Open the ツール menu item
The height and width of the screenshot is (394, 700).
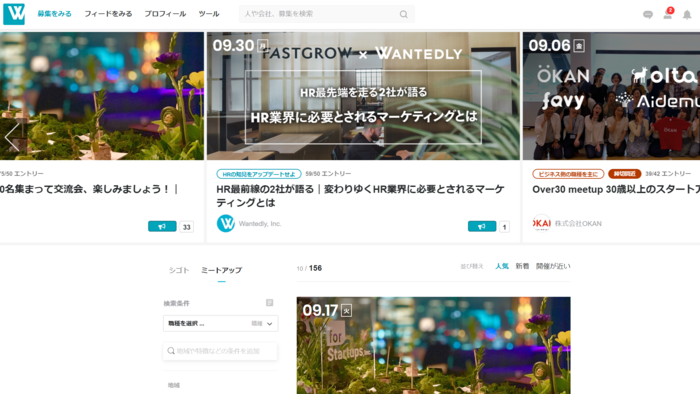tap(209, 14)
